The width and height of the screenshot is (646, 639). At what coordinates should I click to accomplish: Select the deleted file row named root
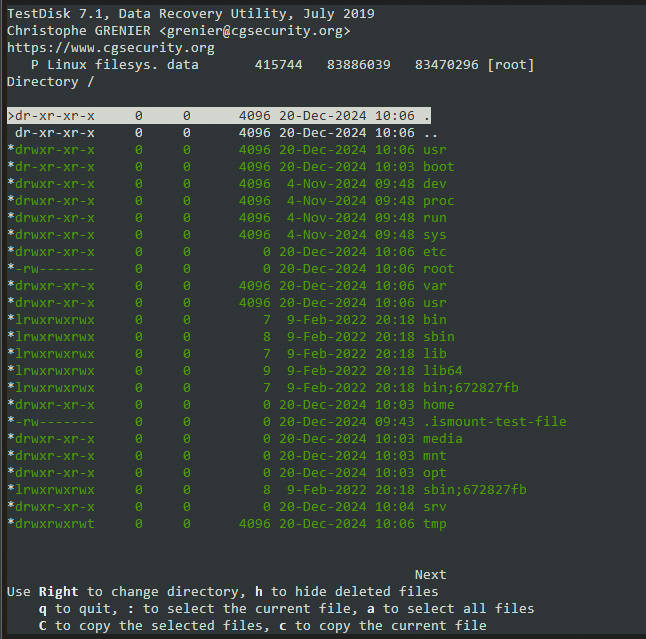(231, 269)
